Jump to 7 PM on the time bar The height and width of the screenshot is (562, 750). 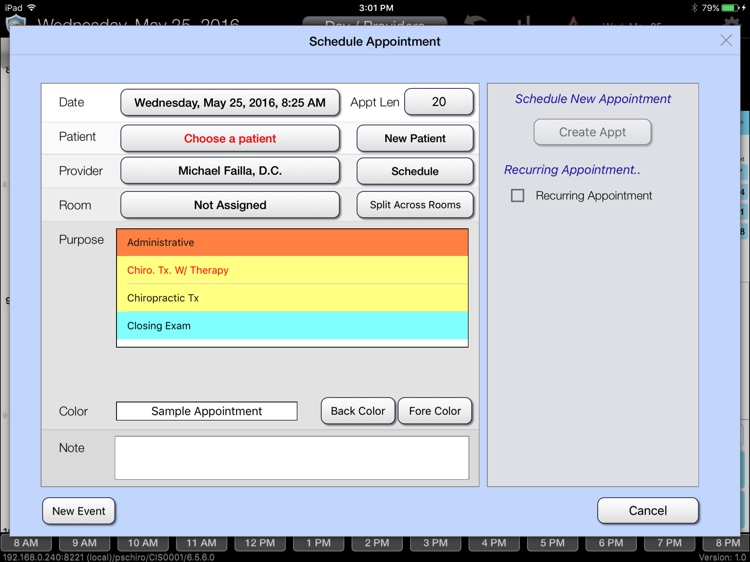tap(669, 543)
